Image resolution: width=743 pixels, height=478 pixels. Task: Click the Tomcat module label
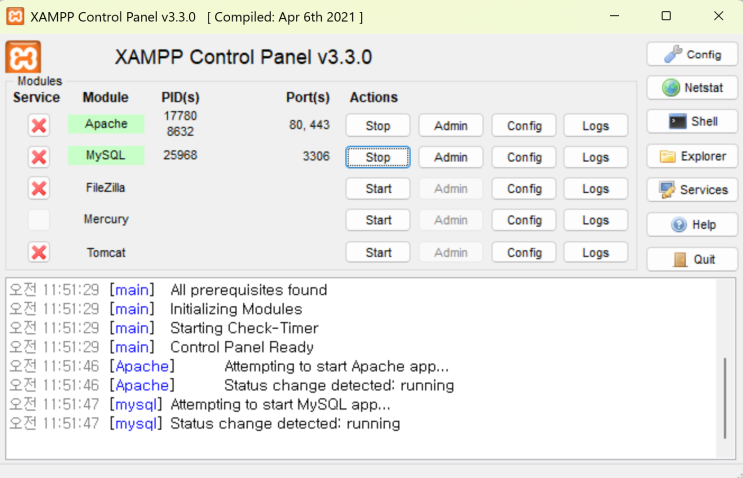(106, 253)
